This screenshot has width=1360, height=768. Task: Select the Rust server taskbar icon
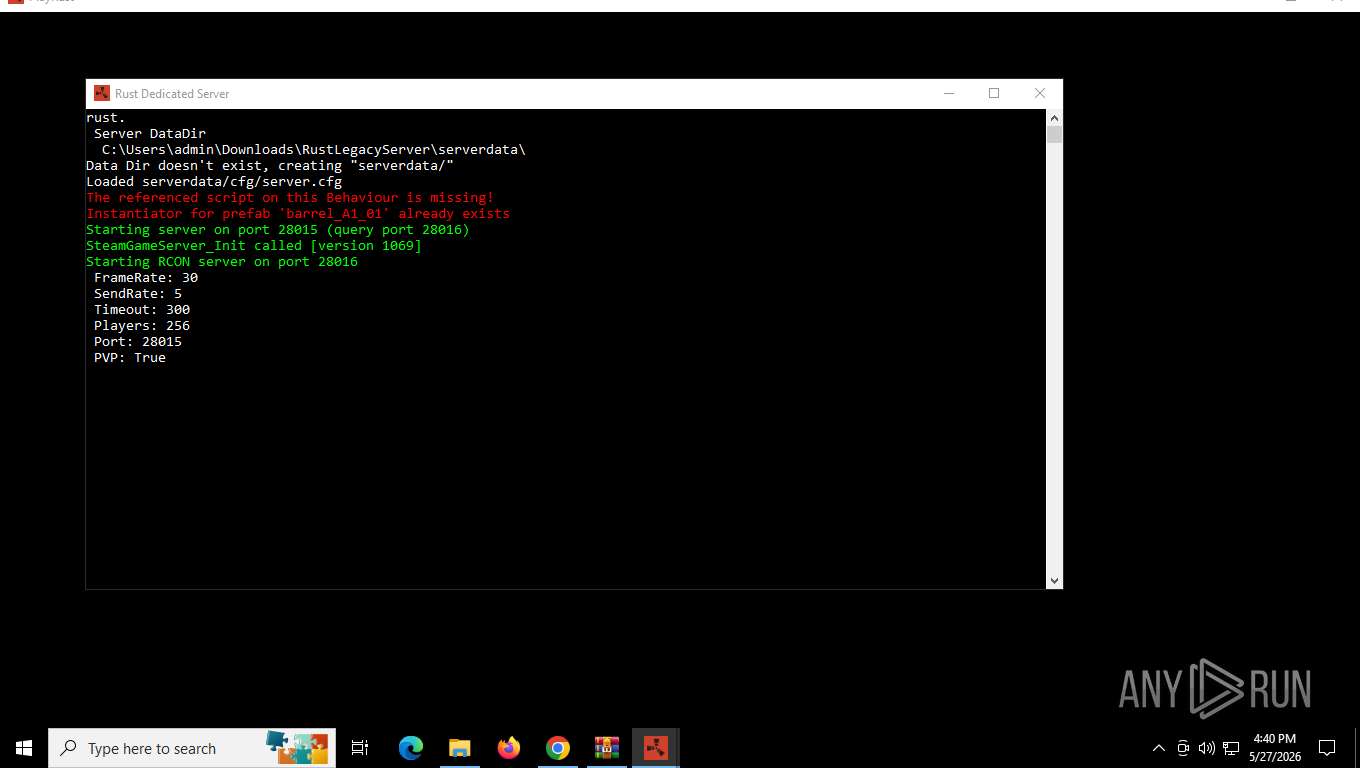tap(656, 748)
